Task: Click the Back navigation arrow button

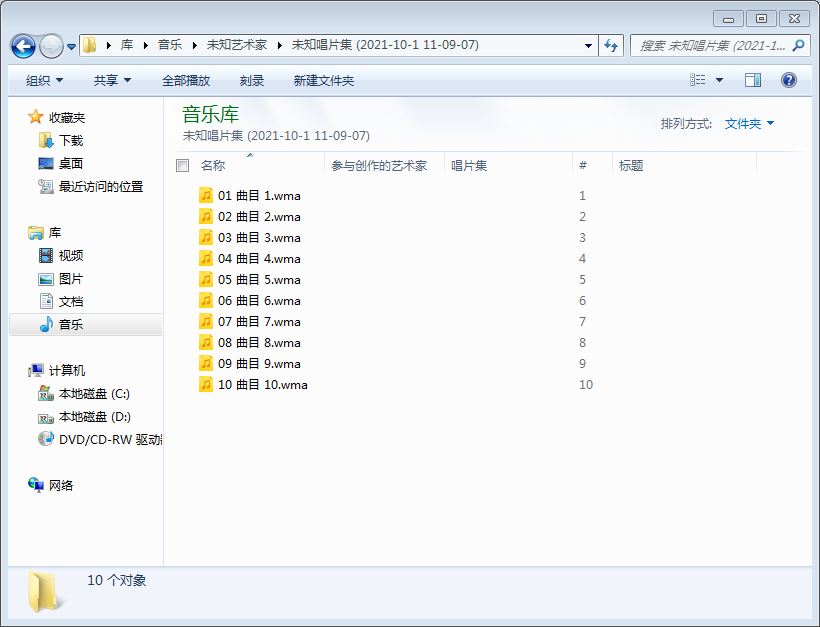Action: (x=23, y=46)
